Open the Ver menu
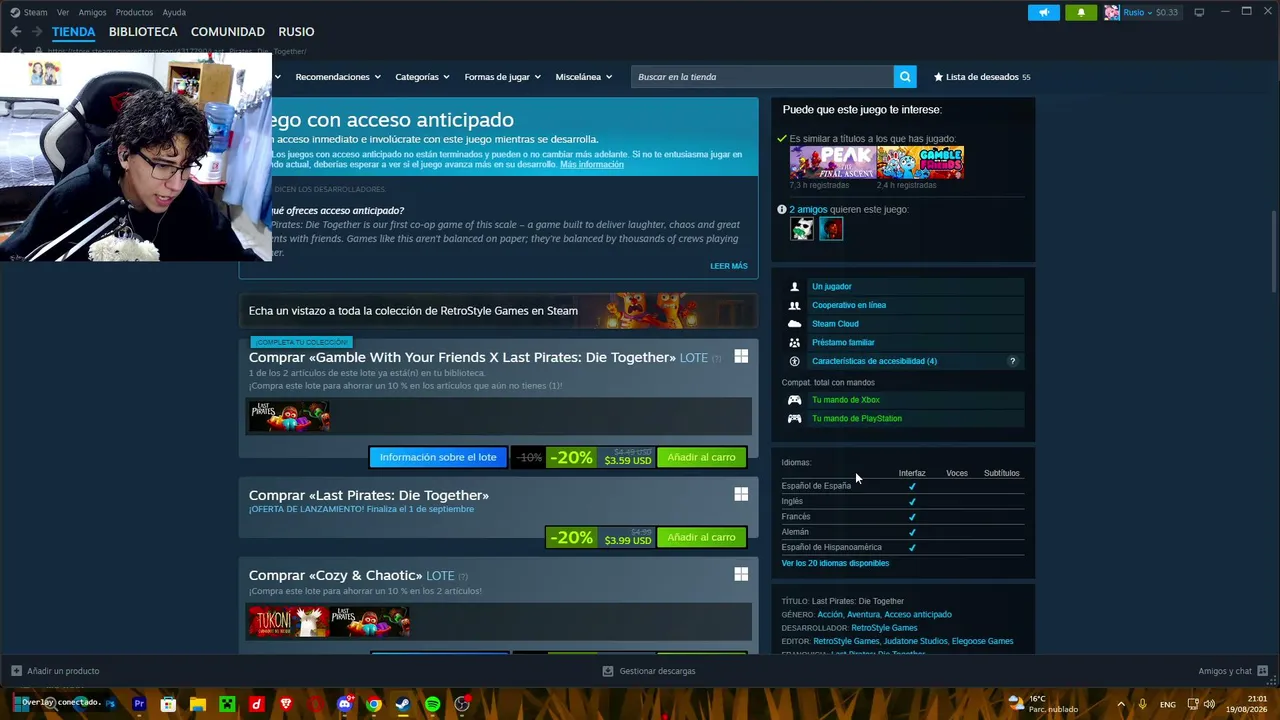The width and height of the screenshot is (1280, 720). click(x=63, y=12)
